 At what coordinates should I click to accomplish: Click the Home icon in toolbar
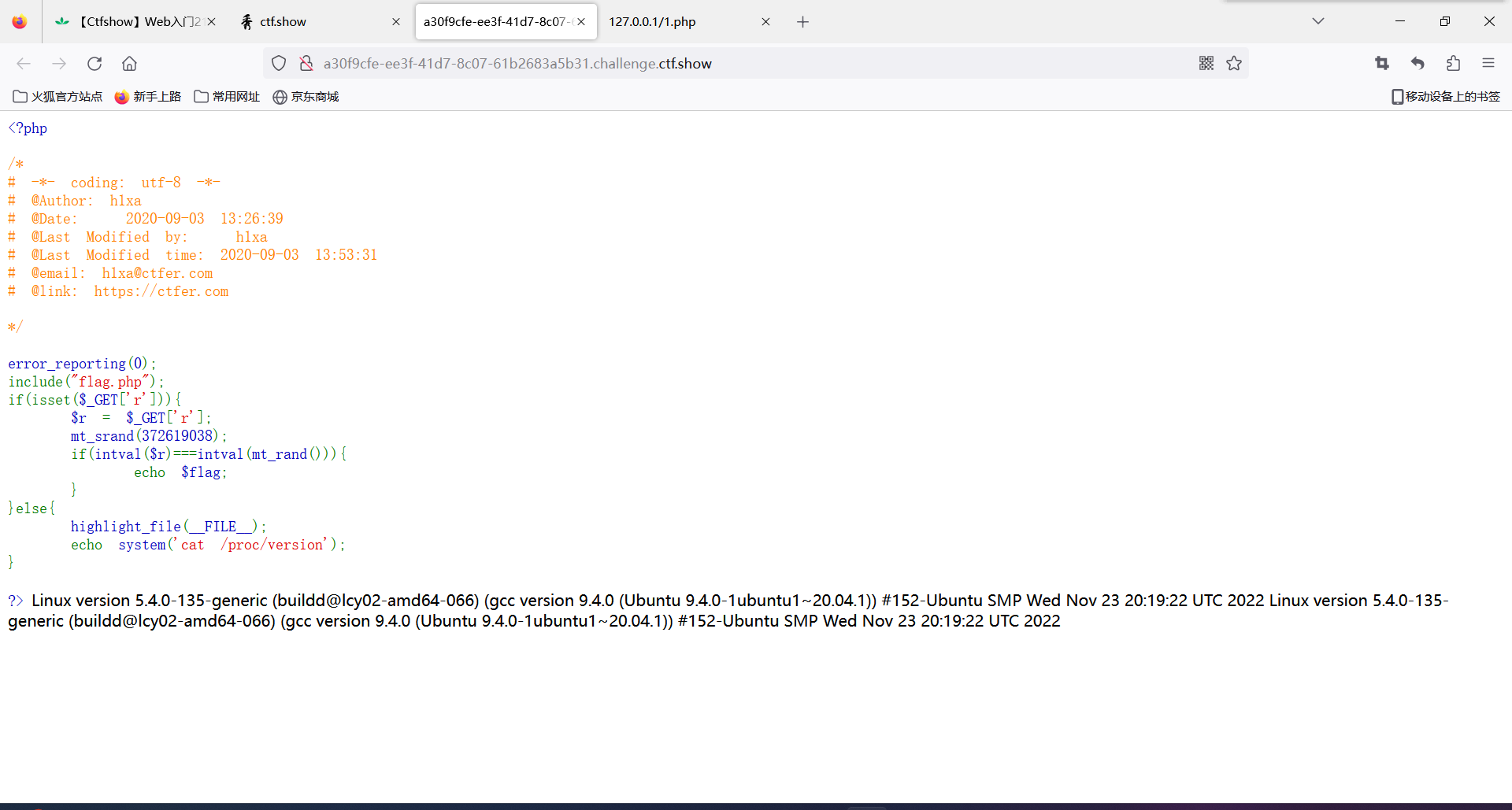(x=129, y=64)
